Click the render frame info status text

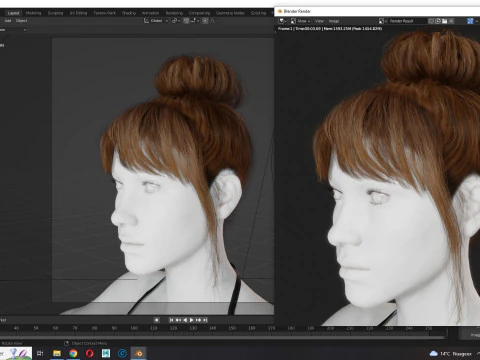click(330, 29)
